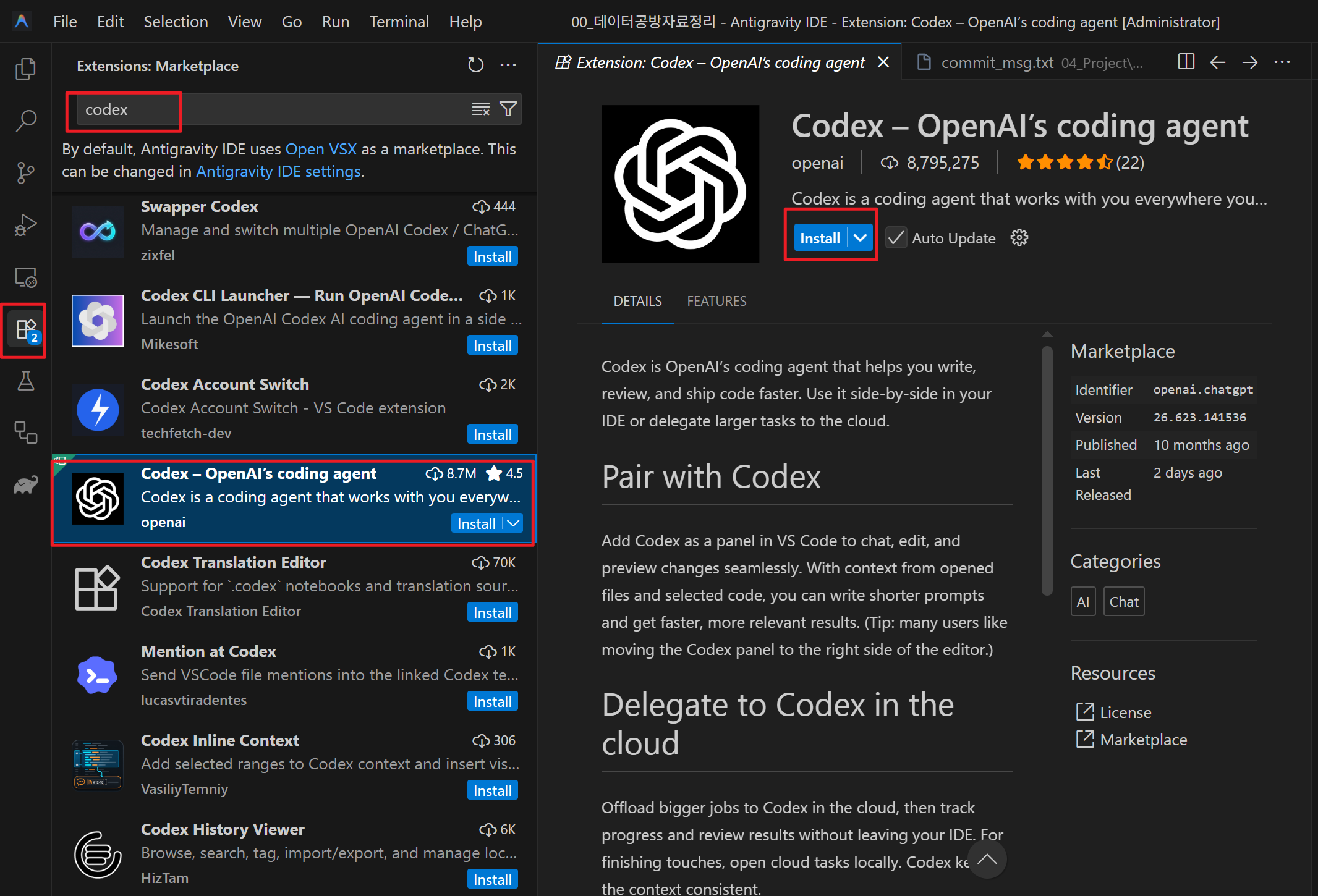Screen dimensions: 1318x896
Task: Open the Testing flask view
Action: 25,381
